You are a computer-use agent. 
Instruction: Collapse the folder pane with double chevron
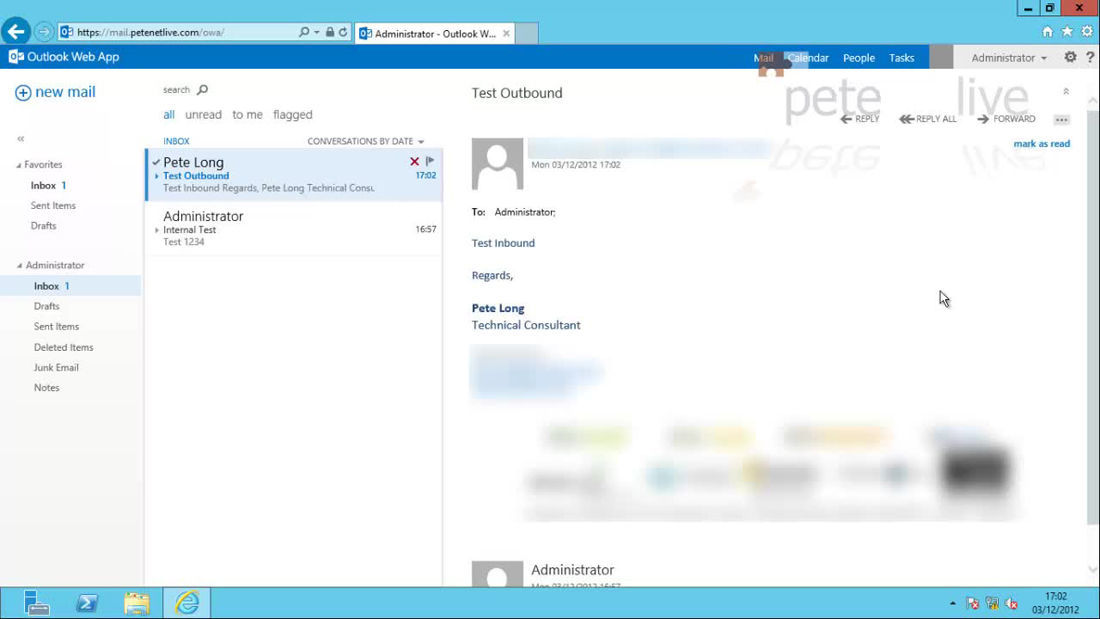tap(21, 139)
